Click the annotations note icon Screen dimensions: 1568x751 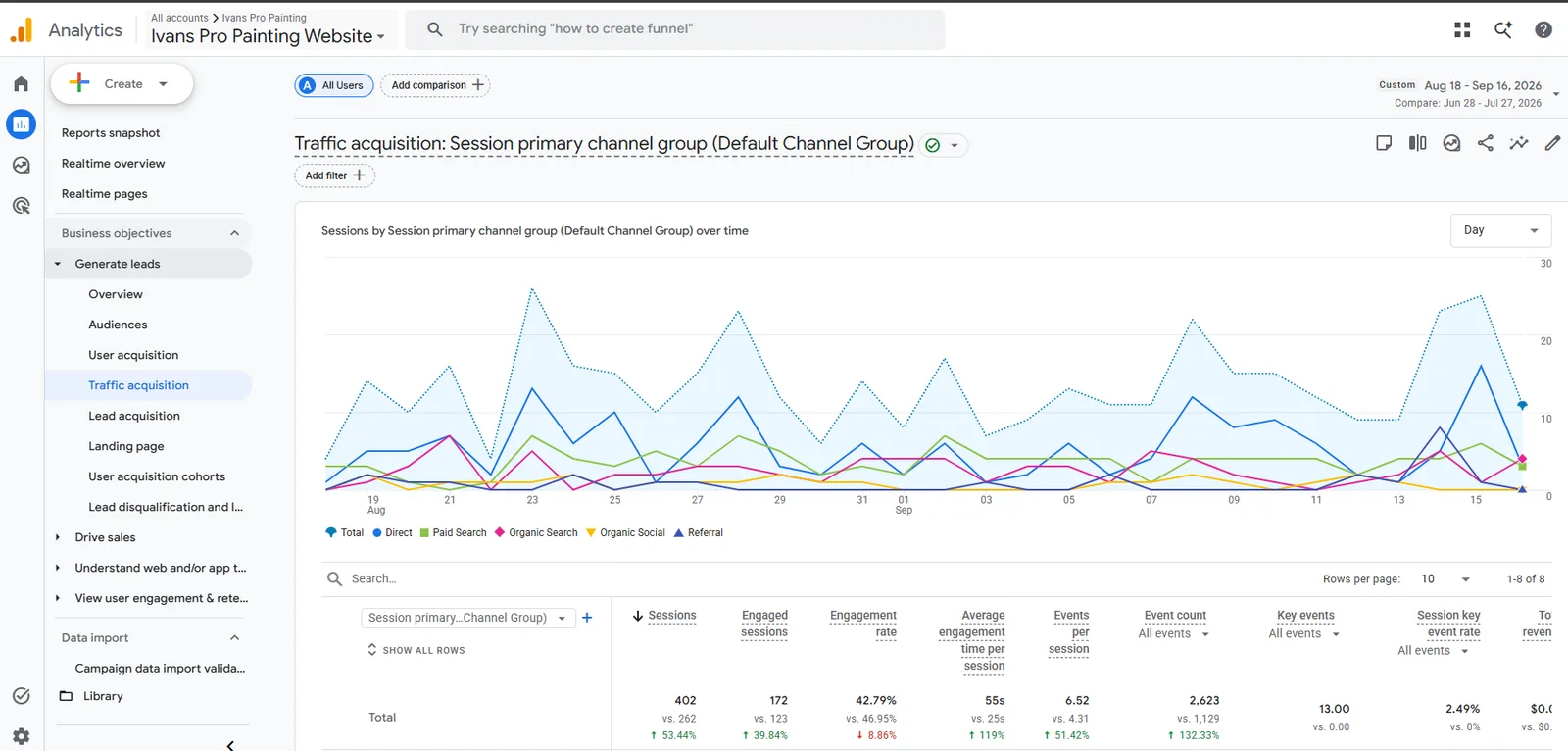(x=1384, y=143)
